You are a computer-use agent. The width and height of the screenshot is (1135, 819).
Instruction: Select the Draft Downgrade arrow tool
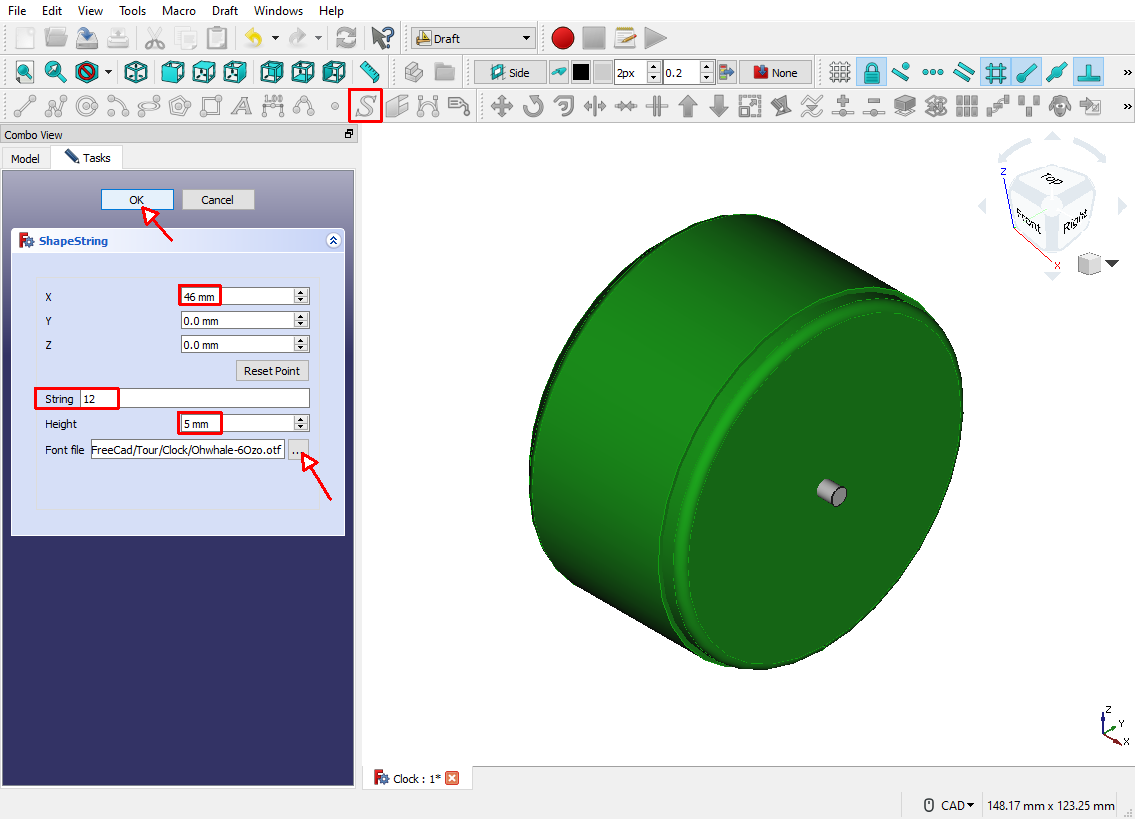(719, 106)
